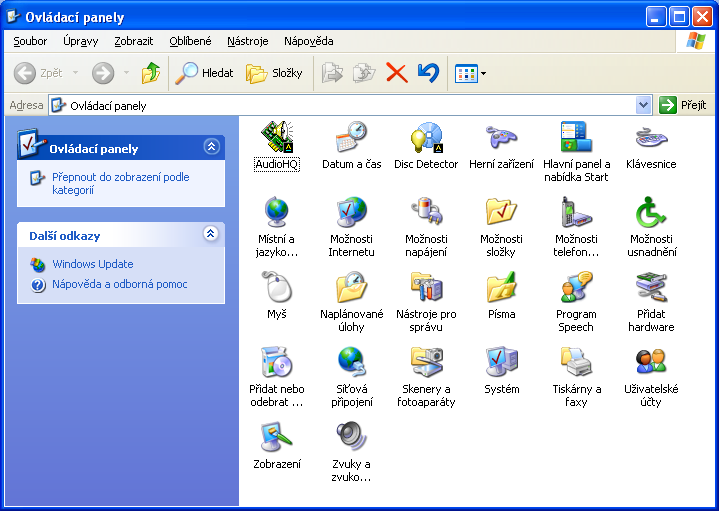Open Program Speech icon
Image resolution: width=719 pixels, height=511 pixels.
[x=576, y=287]
